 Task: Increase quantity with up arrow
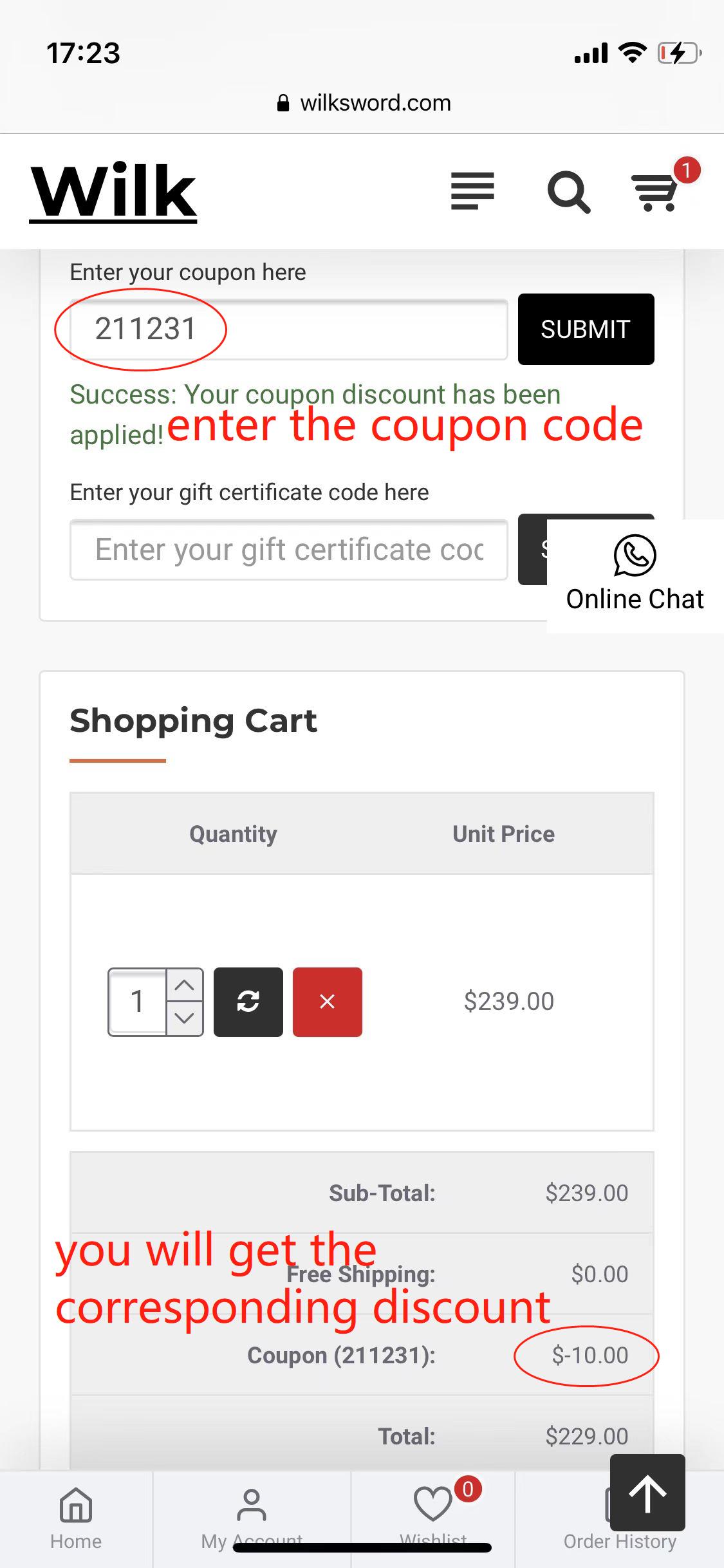click(185, 985)
